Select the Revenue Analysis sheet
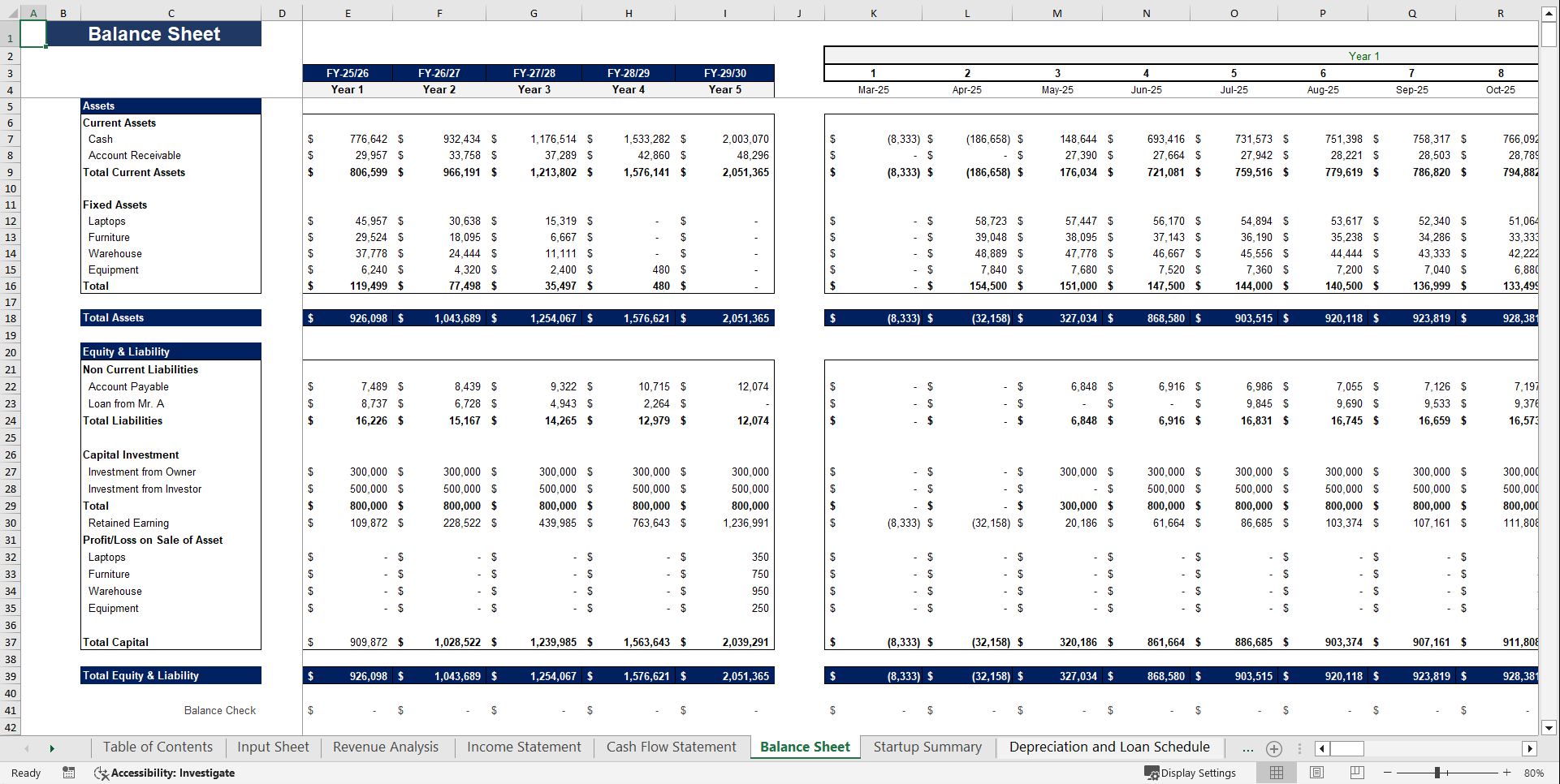 tap(386, 747)
